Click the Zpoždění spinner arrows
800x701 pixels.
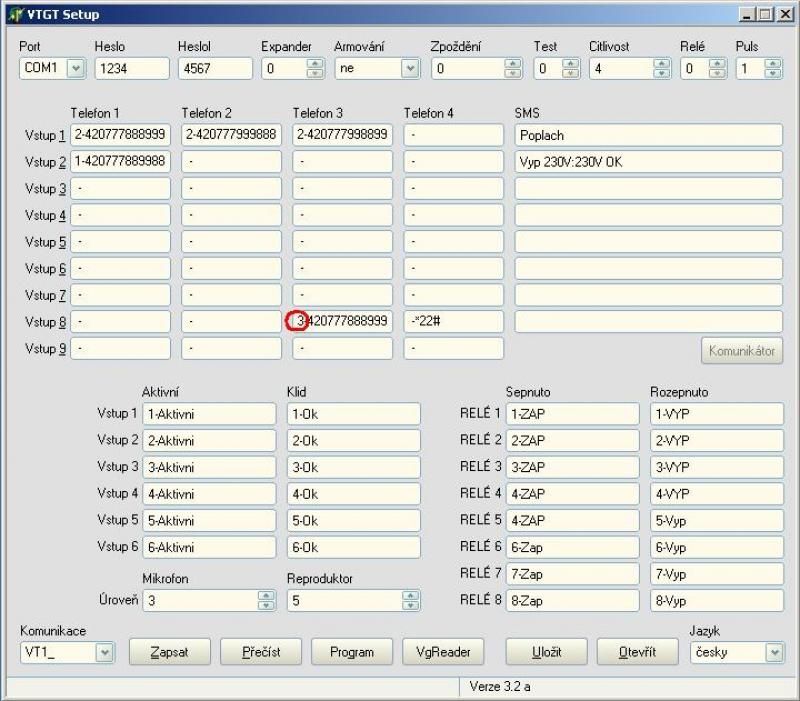click(513, 69)
